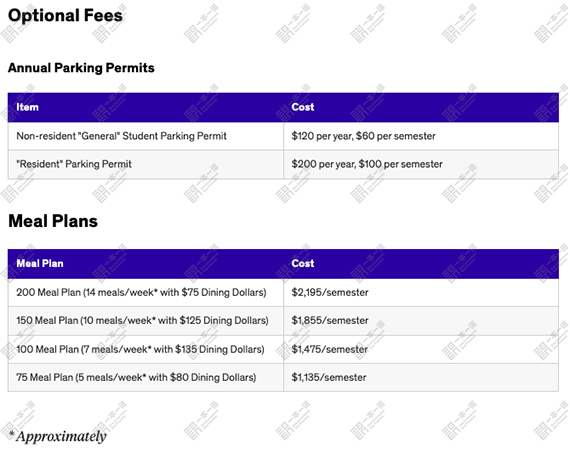Click the Optional Fees heading
The width and height of the screenshot is (570, 459).
[x=65, y=16]
